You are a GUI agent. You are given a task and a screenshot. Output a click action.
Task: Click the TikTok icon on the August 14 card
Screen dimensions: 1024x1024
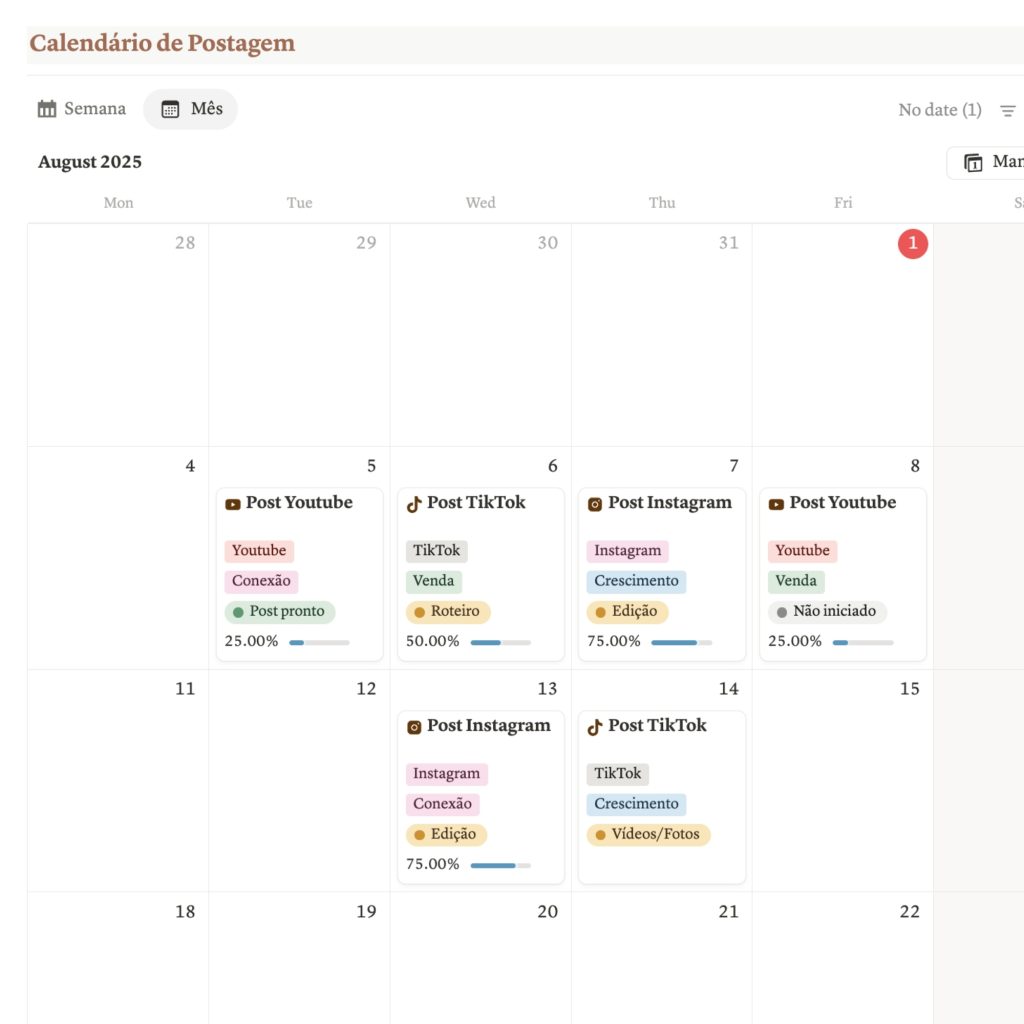pos(594,726)
